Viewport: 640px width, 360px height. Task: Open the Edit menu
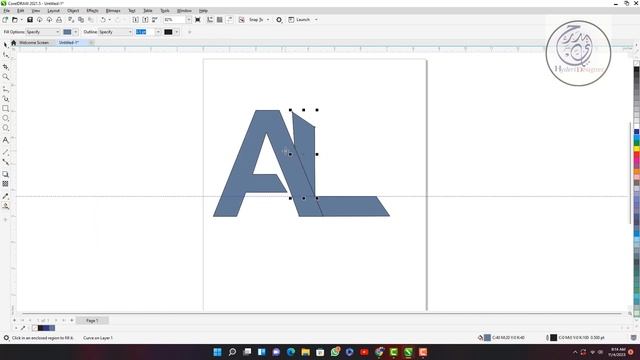pos(20,11)
